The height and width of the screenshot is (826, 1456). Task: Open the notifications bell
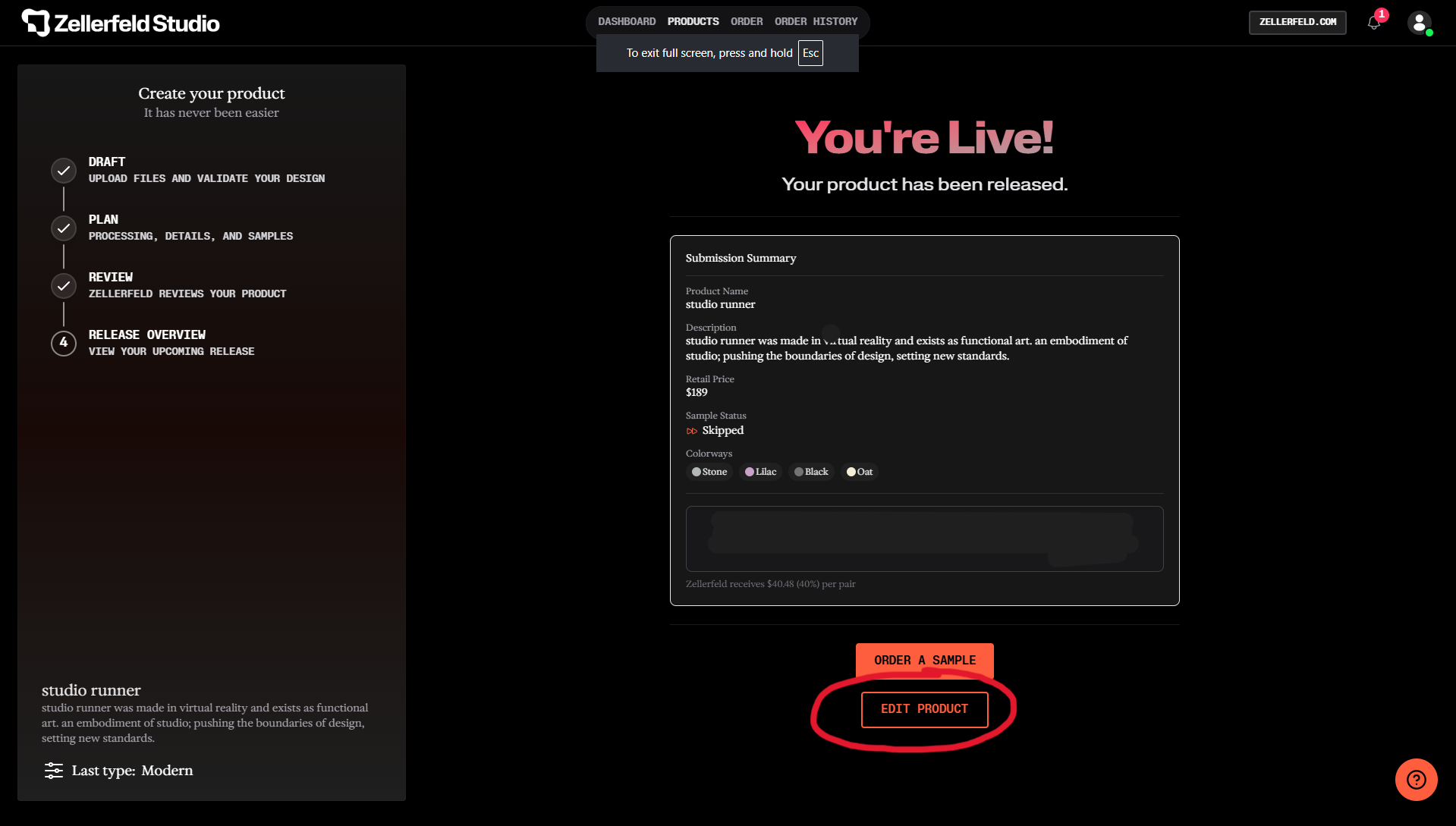point(1374,23)
